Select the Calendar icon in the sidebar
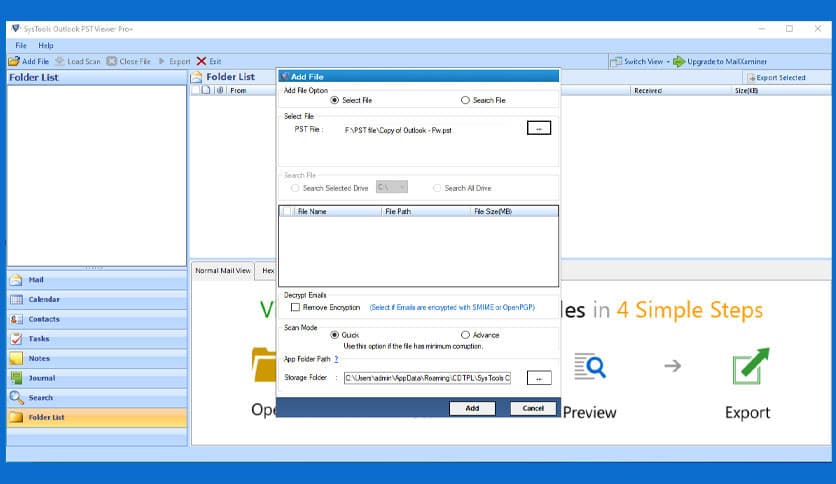836x484 pixels. pos(17,300)
